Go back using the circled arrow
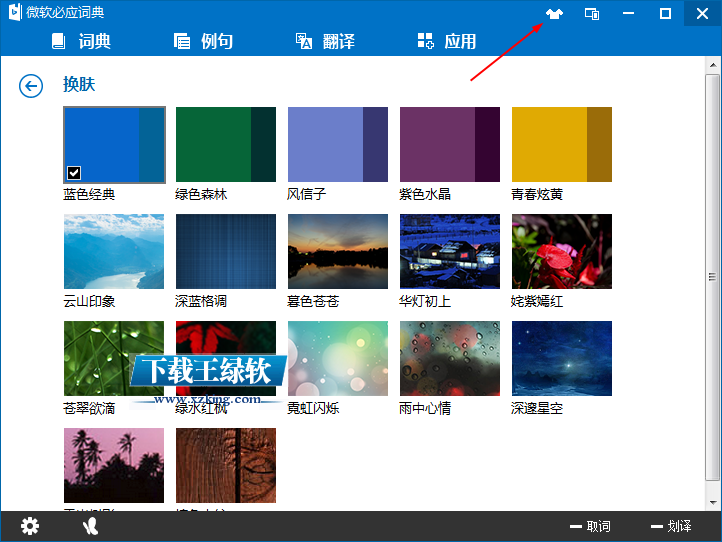The height and width of the screenshot is (542, 722). 31,86
